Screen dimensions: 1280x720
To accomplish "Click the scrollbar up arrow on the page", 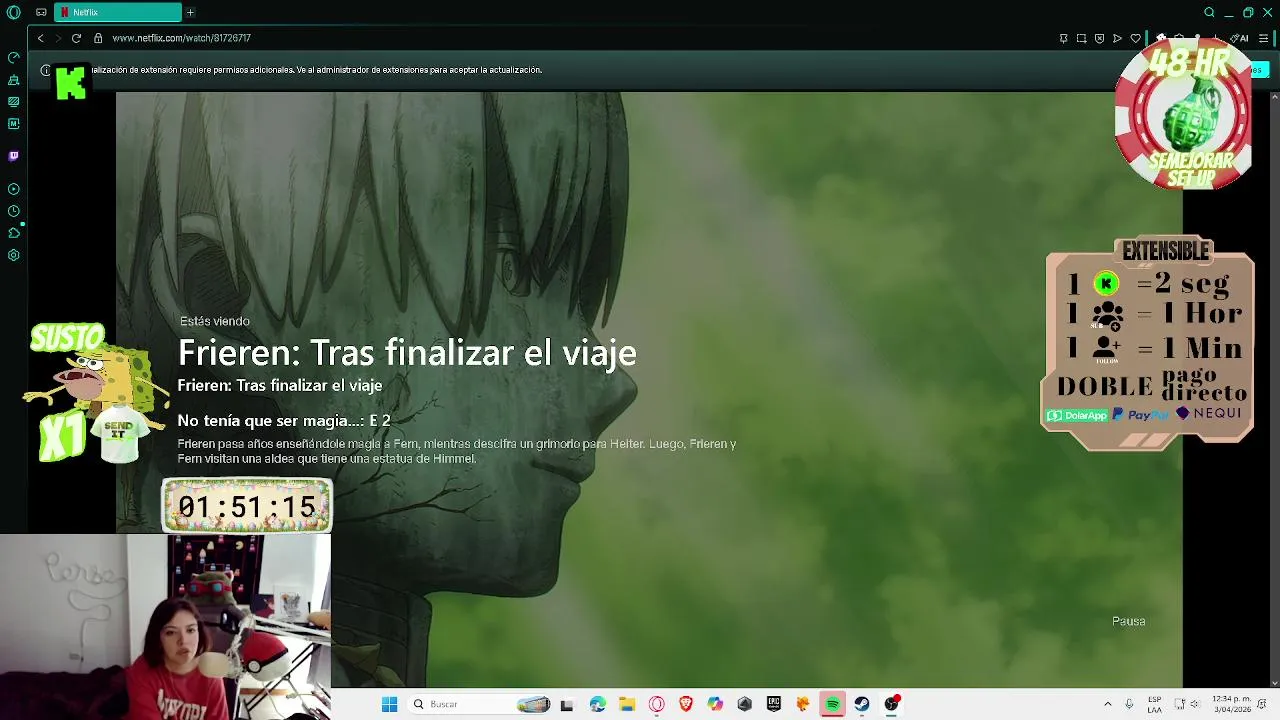I will [1274, 97].
